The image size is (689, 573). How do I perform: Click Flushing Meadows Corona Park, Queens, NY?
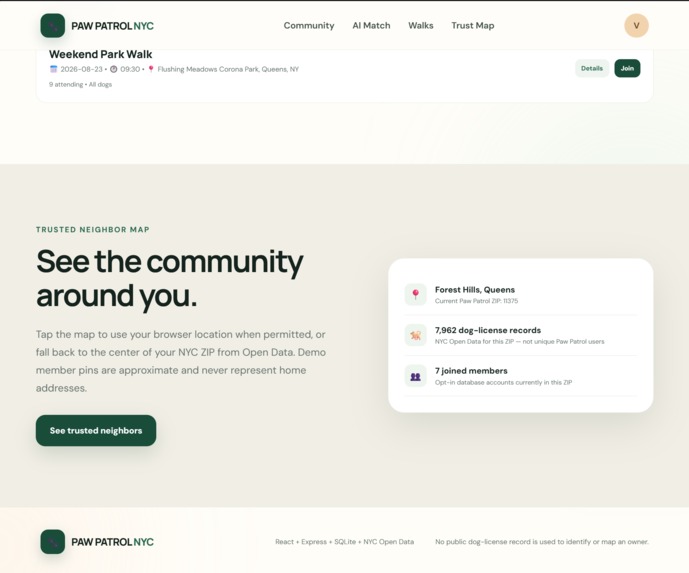228,69
